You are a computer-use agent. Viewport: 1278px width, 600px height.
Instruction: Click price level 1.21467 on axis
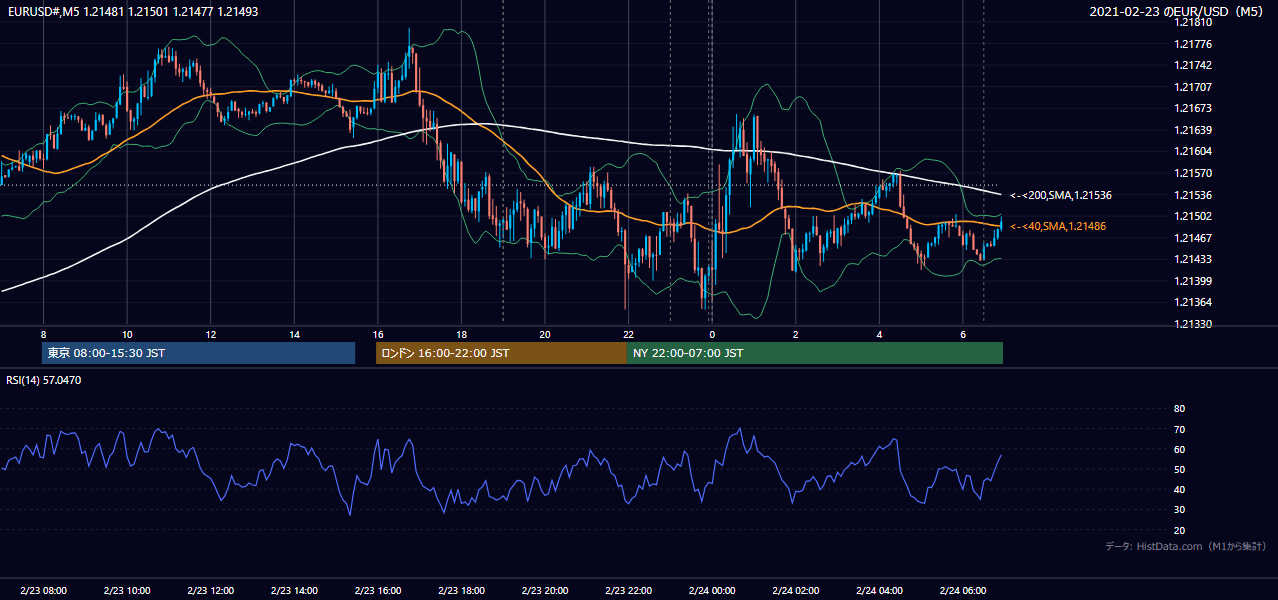1192,238
